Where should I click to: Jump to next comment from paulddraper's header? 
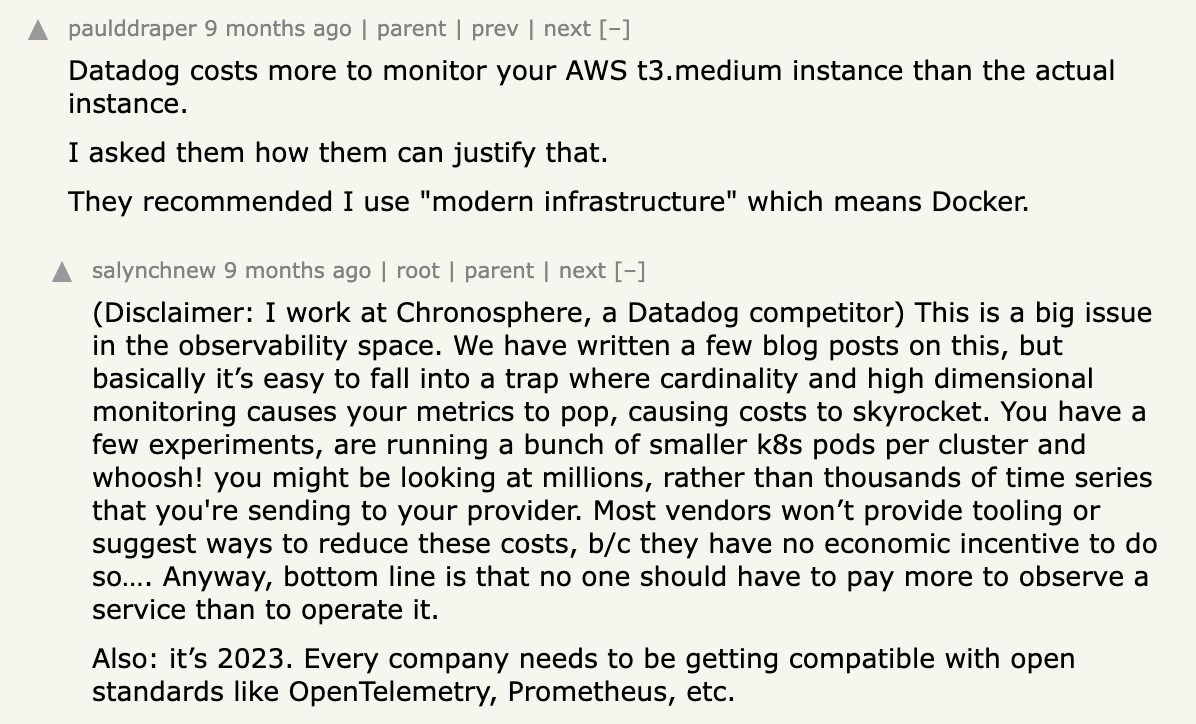pos(567,29)
